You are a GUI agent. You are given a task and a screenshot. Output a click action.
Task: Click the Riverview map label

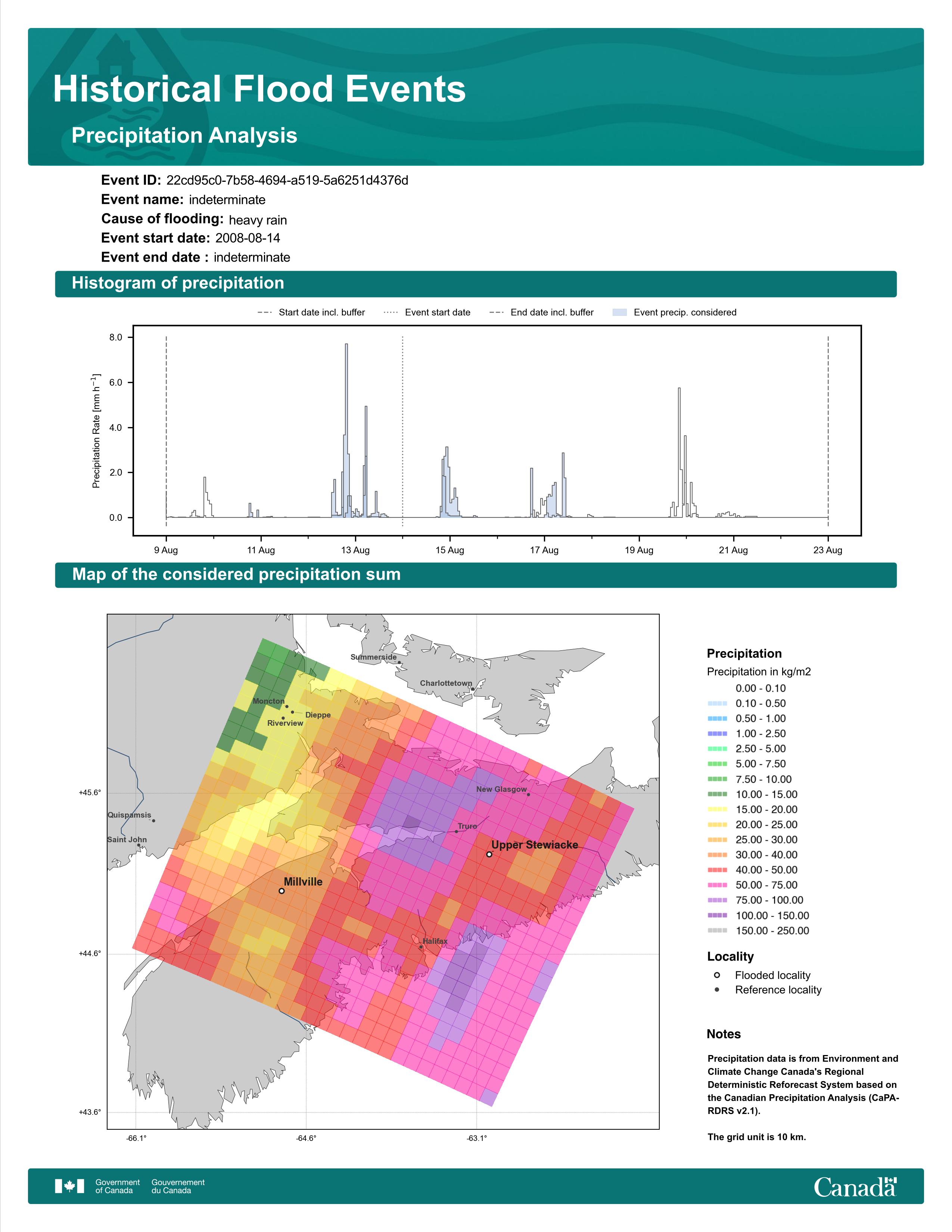point(285,723)
